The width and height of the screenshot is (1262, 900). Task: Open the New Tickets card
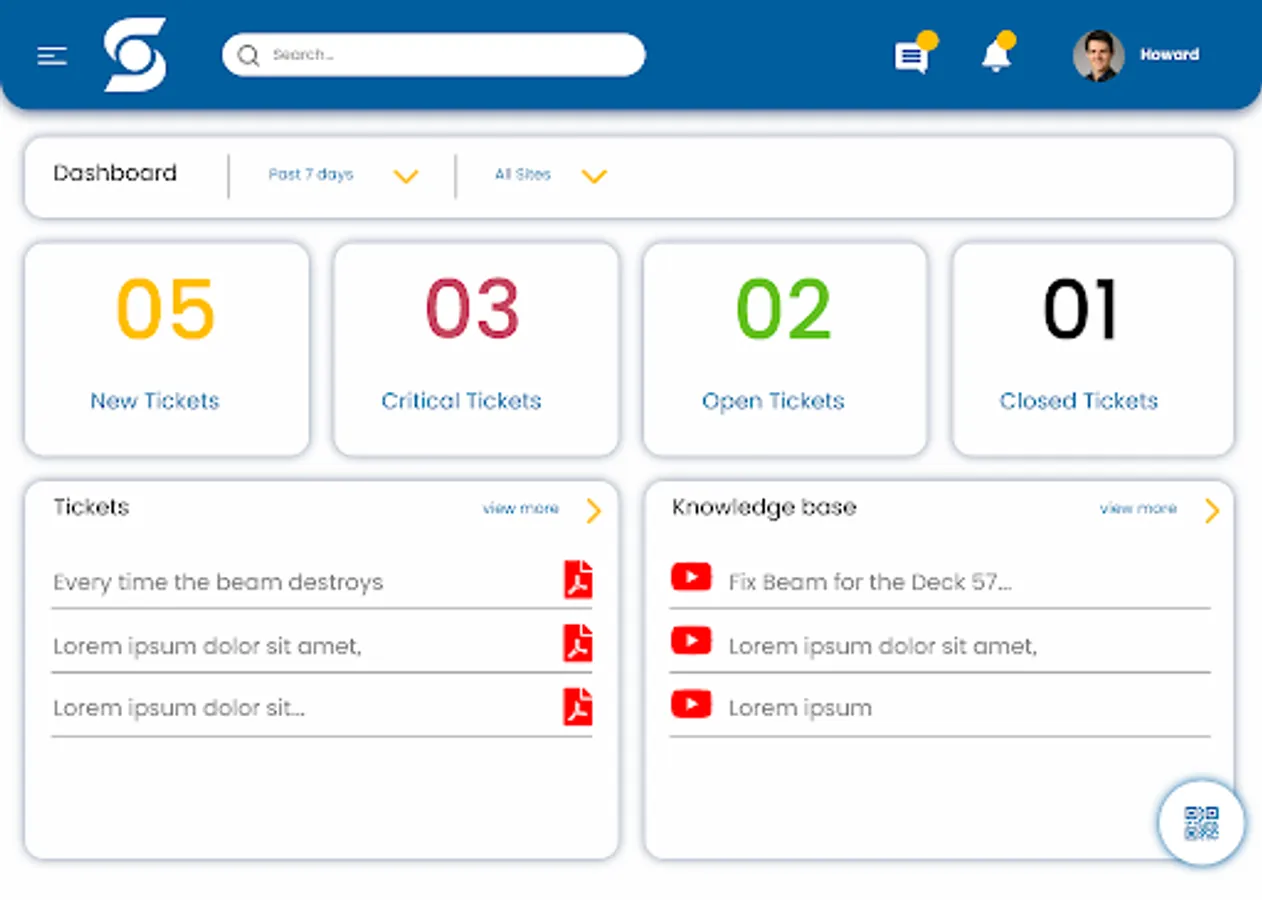(167, 349)
